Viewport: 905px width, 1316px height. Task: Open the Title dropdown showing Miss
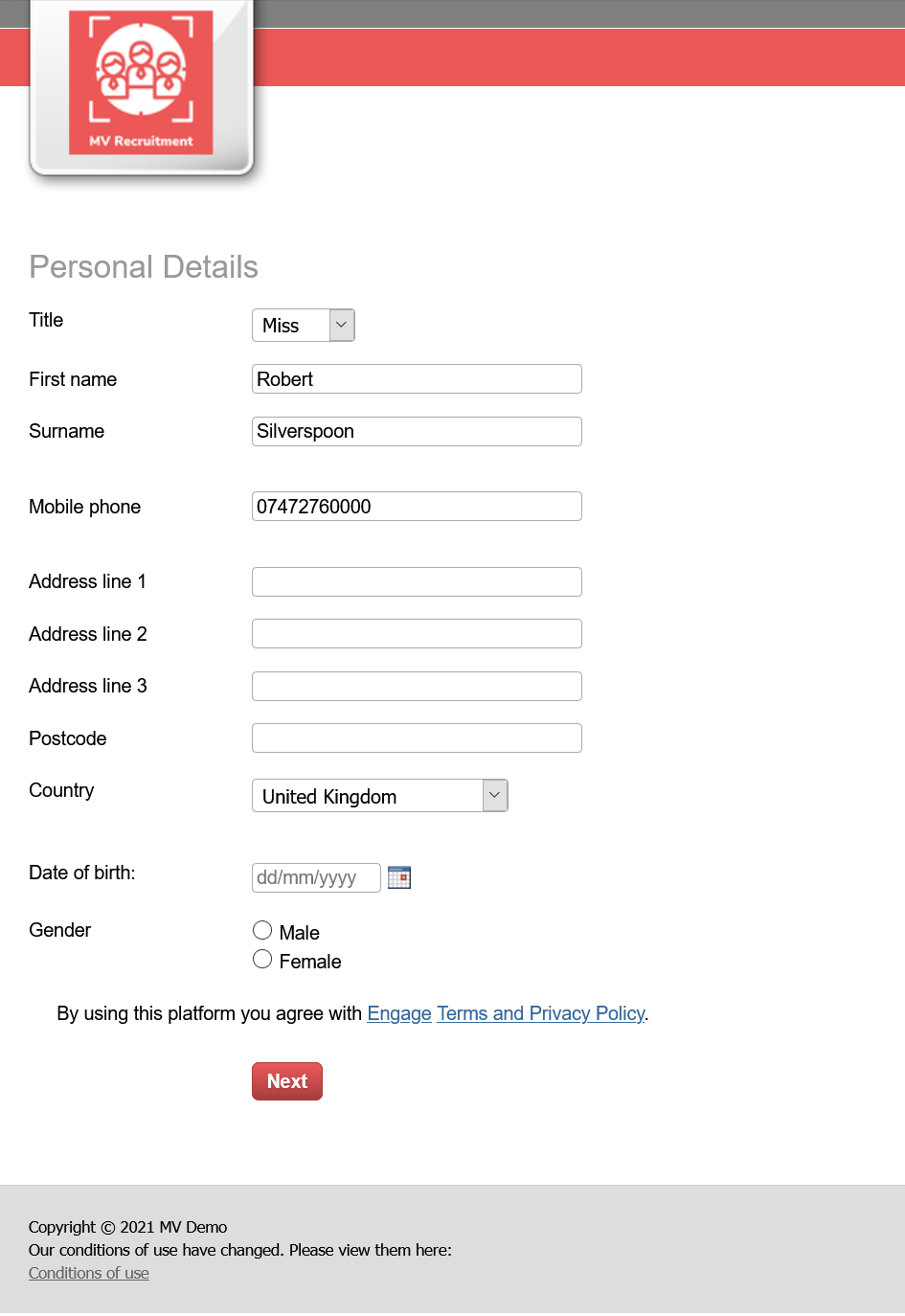tap(303, 326)
